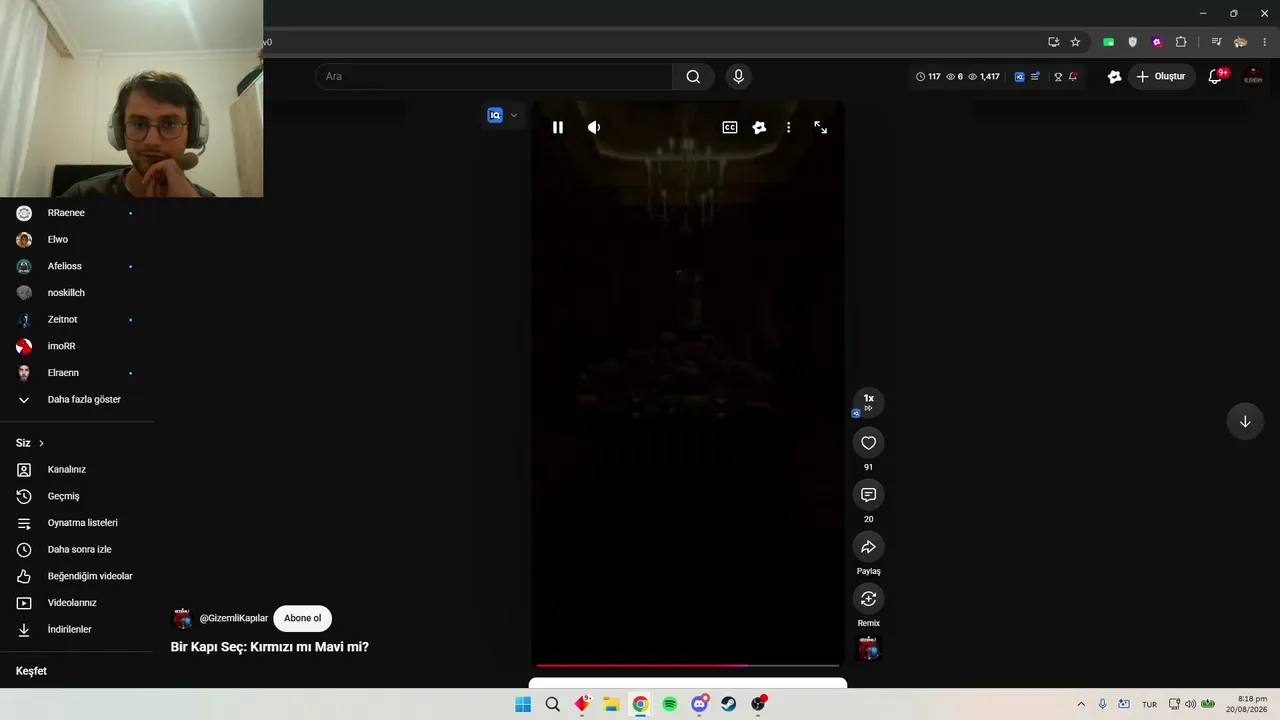Seek using the red Shorts progress bar
Screen dimensions: 1280x720
tap(687, 665)
